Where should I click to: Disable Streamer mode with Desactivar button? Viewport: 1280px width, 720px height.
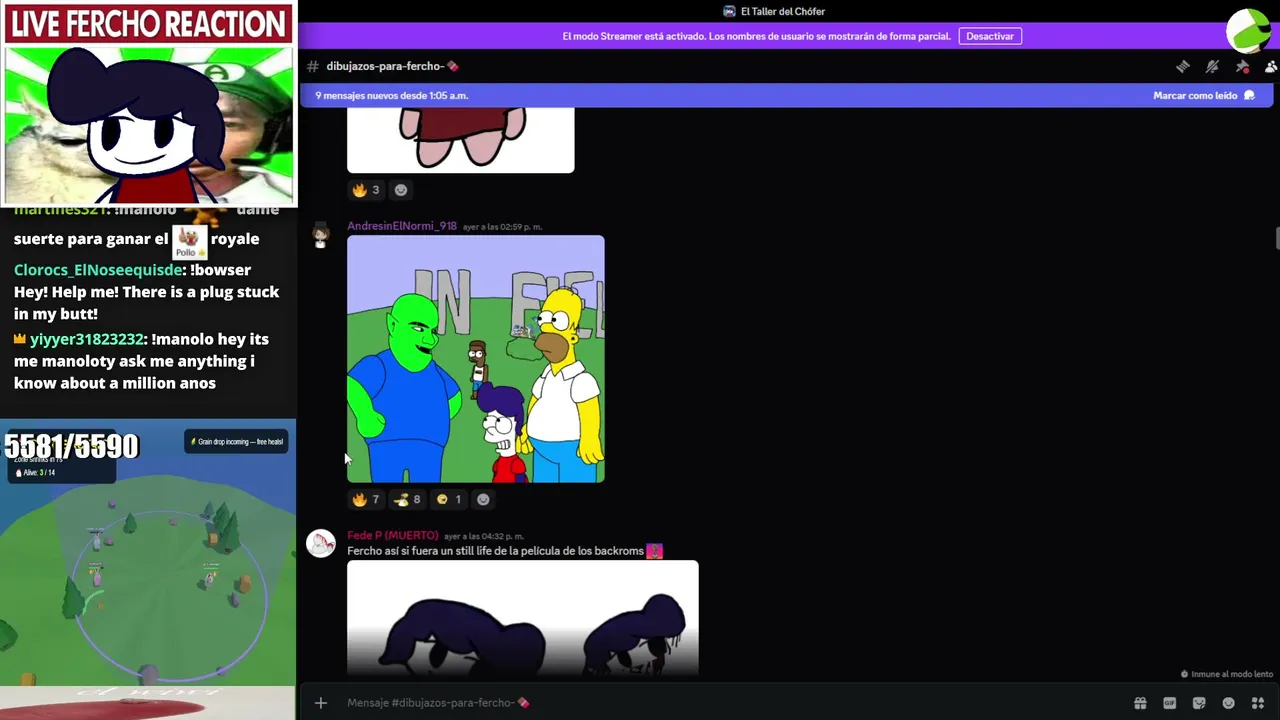pyautogui.click(x=990, y=36)
